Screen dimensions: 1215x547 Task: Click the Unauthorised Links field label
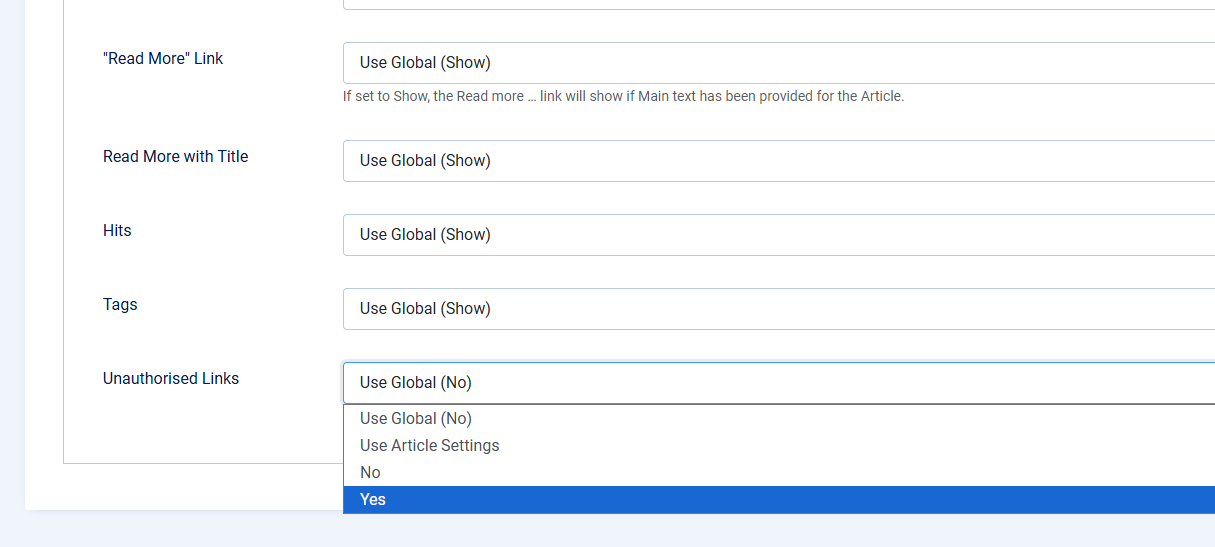(171, 379)
